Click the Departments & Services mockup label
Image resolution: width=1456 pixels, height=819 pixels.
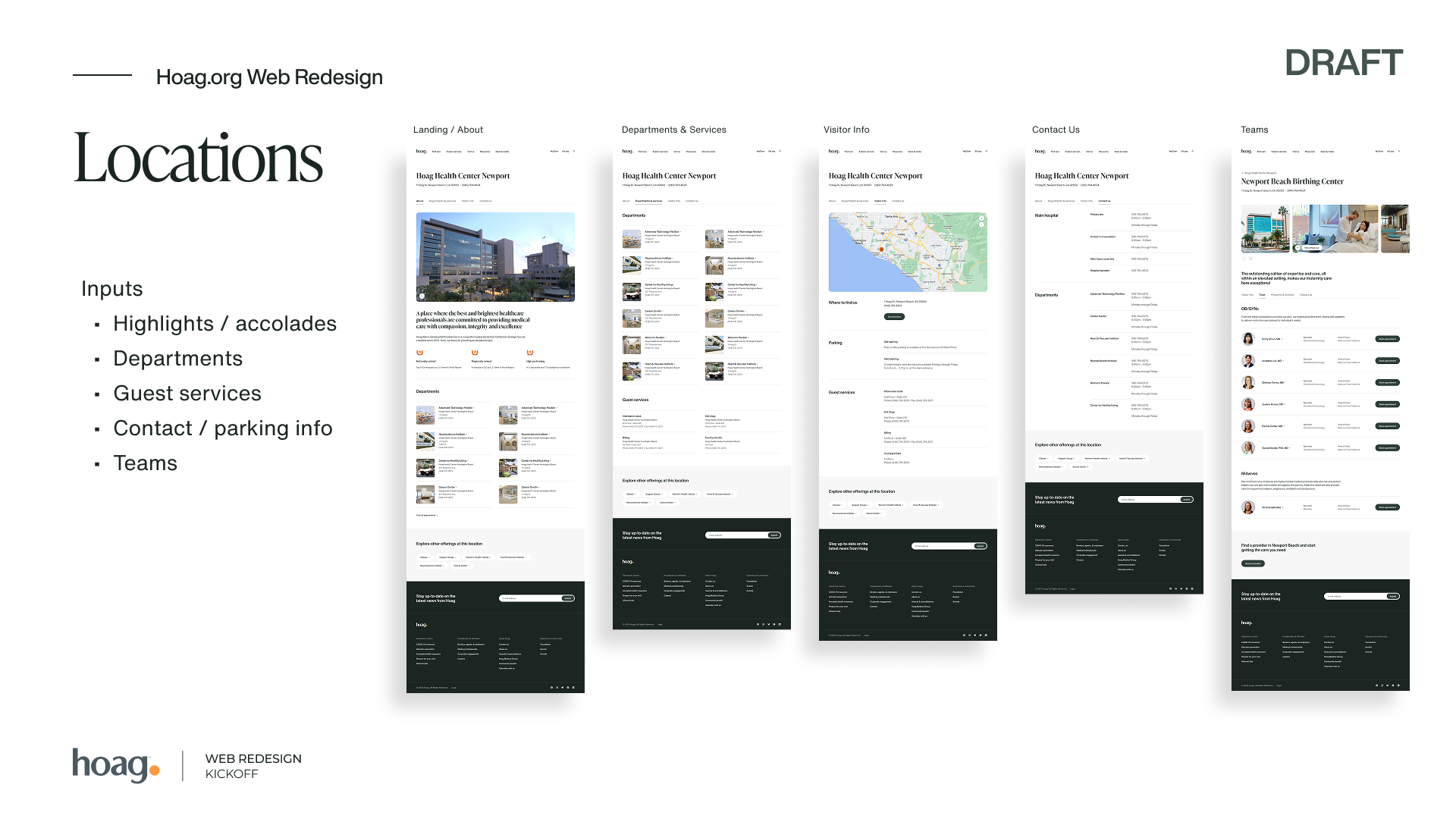point(673,130)
